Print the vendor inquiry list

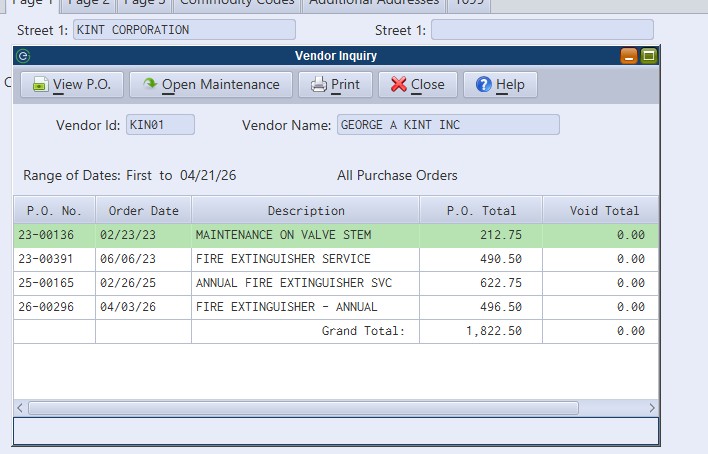click(x=335, y=84)
